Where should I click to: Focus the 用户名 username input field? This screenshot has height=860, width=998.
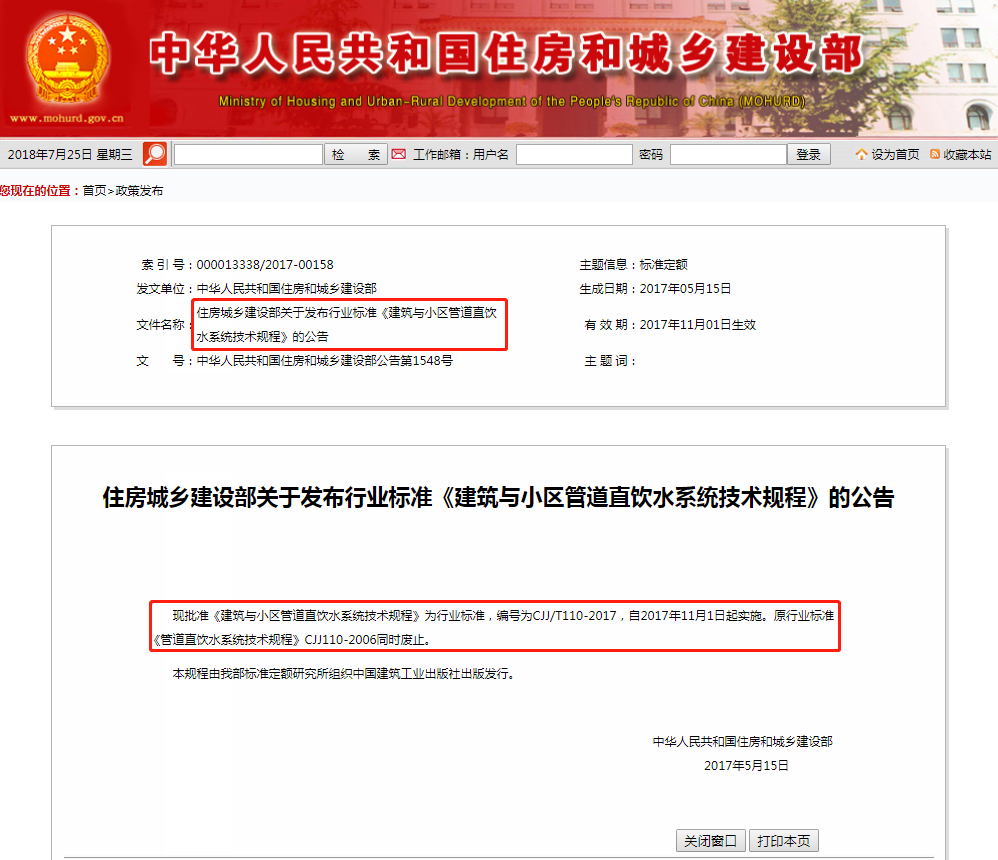tap(574, 155)
